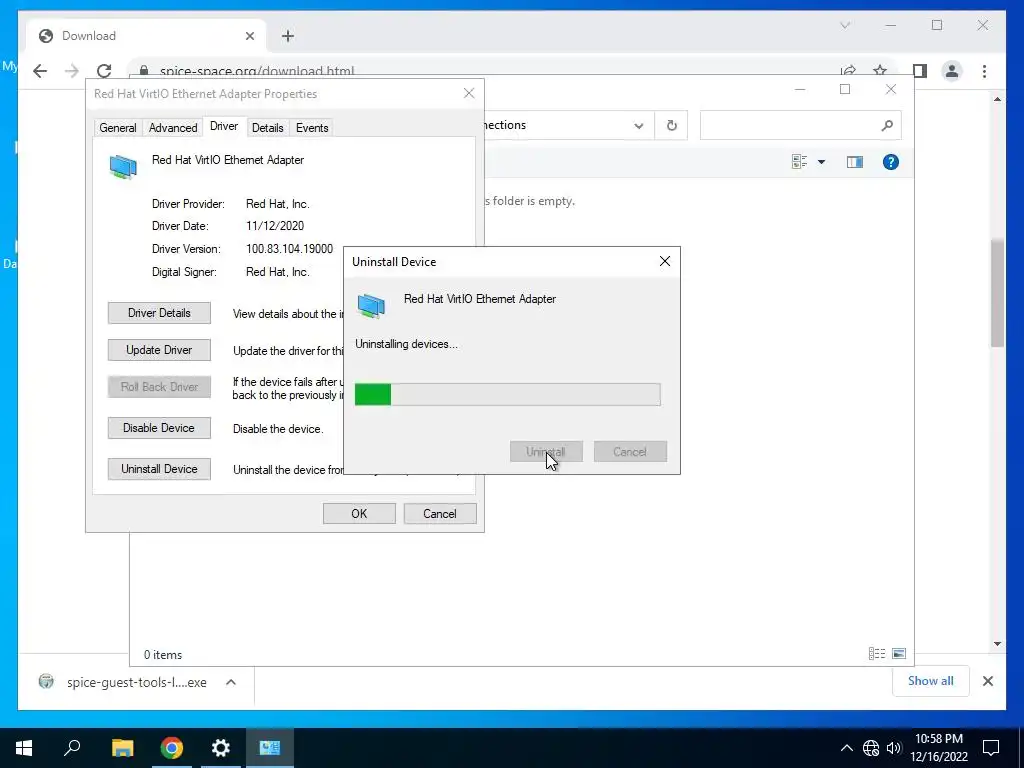Open notification center icon
Viewport: 1024px width, 768px height.
pos(991,748)
